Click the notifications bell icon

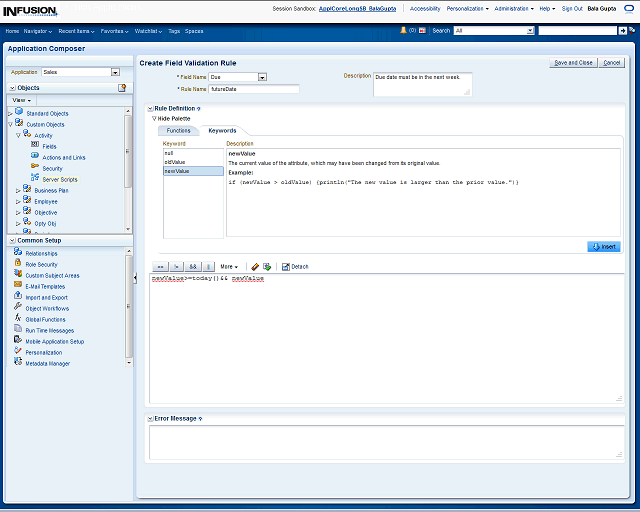403,31
